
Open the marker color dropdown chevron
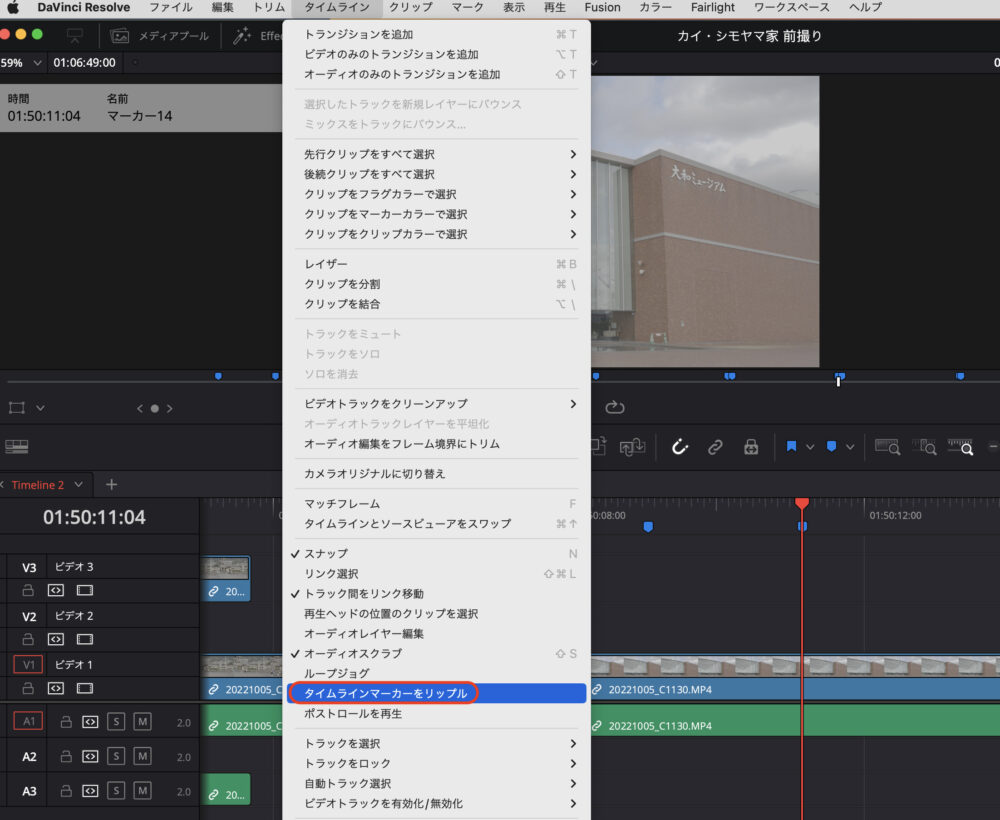coord(849,447)
